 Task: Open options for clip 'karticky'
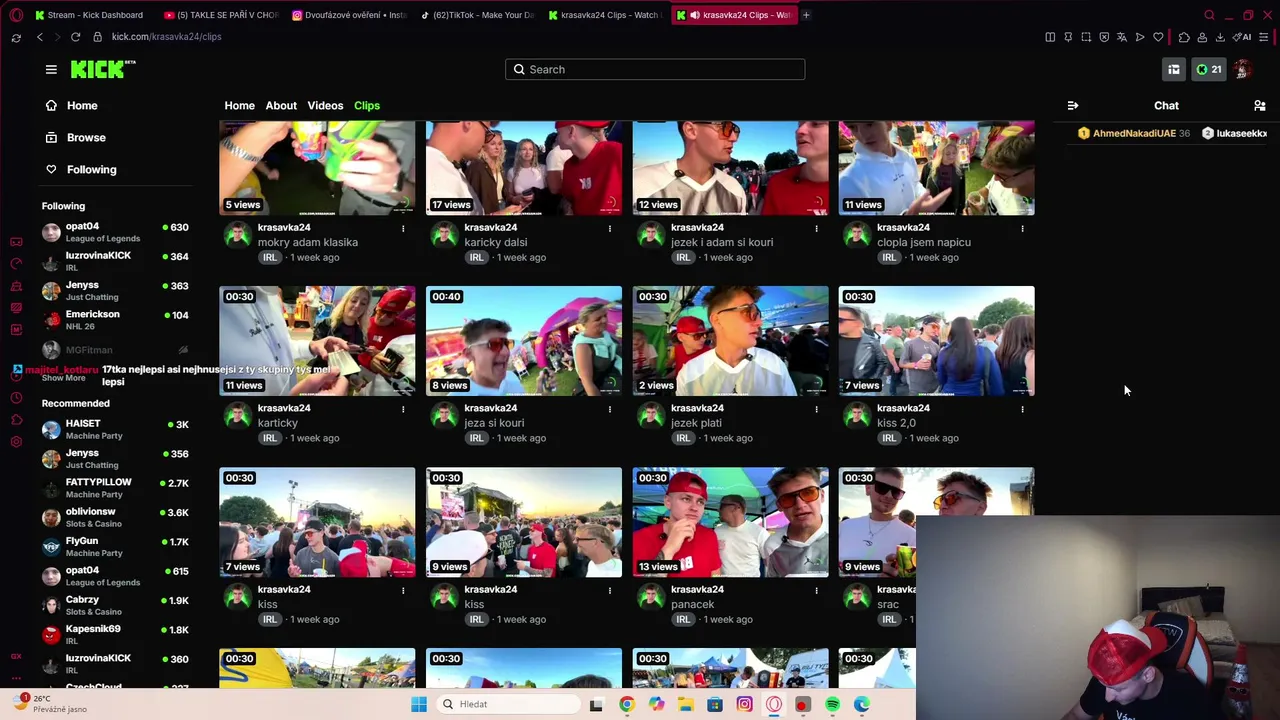point(403,409)
